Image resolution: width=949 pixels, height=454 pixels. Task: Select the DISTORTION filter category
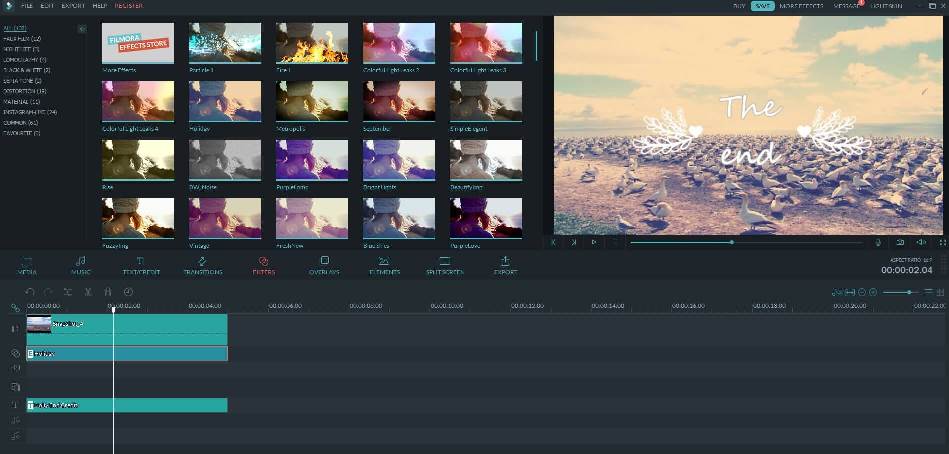[25, 91]
